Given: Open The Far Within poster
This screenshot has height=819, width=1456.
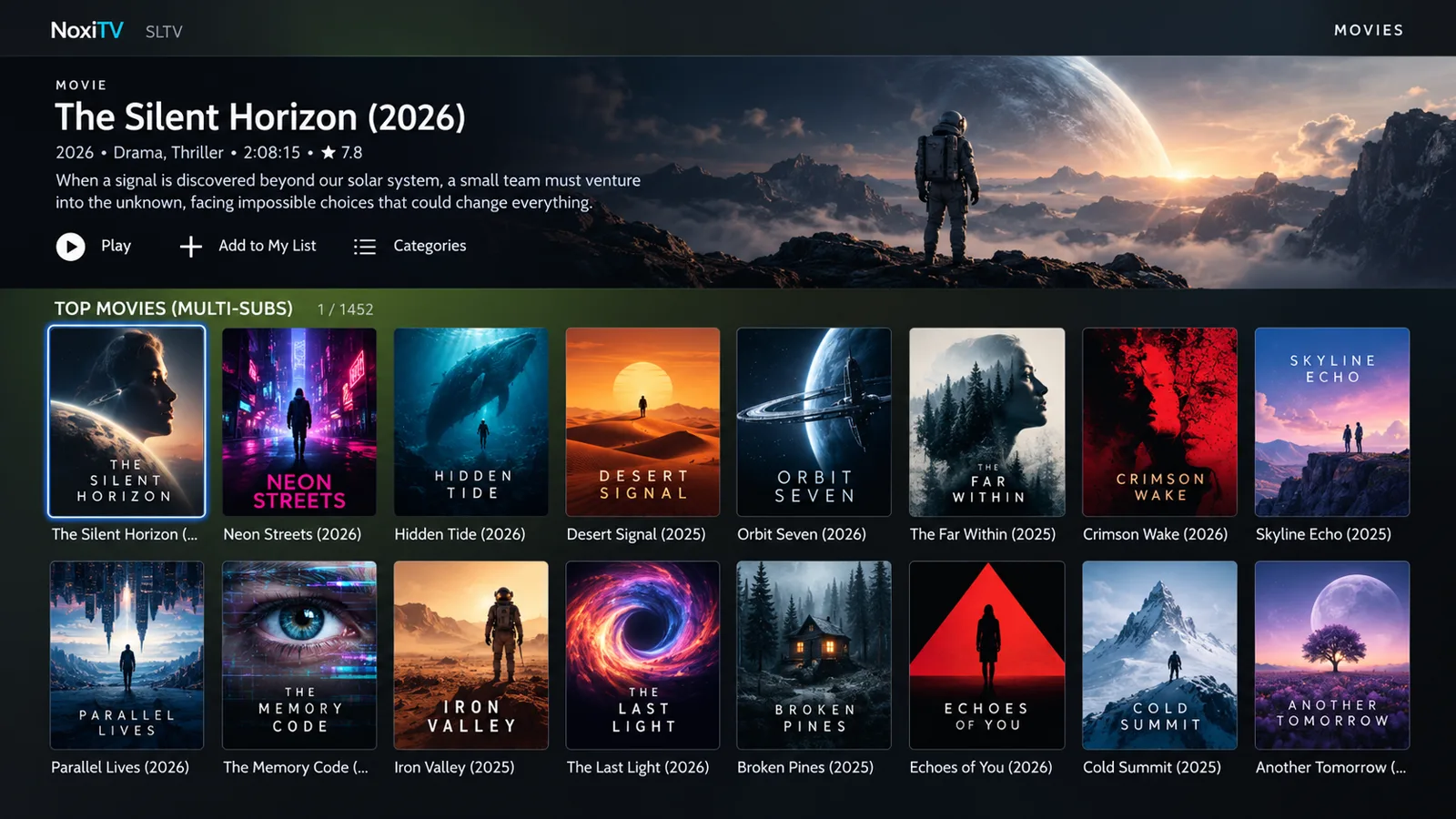Looking at the screenshot, I should [x=986, y=422].
